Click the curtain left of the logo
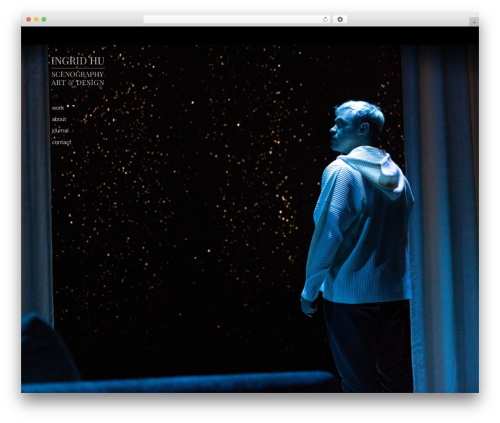 [x=36, y=180]
